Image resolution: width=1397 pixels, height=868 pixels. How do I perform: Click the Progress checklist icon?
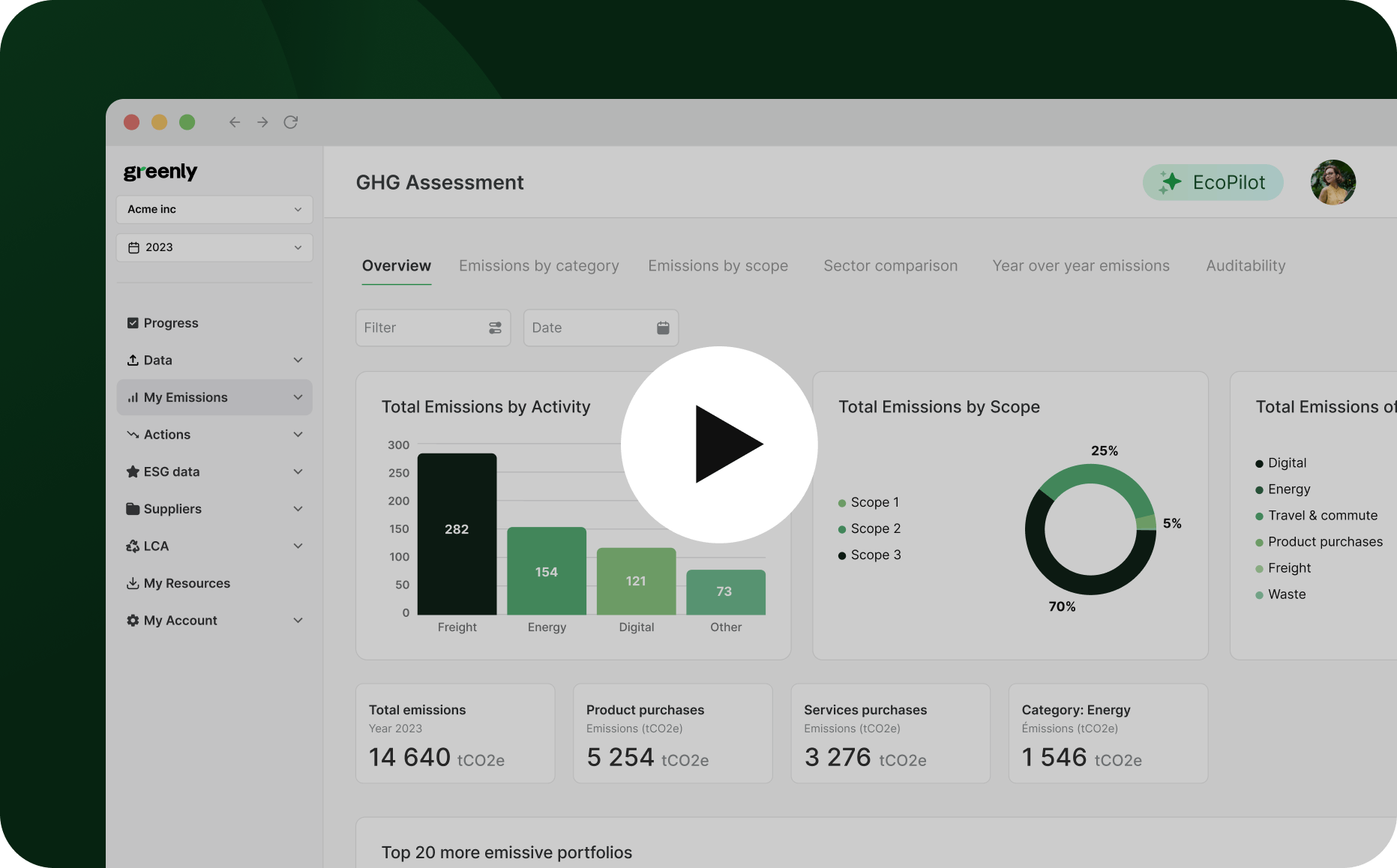[133, 323]
